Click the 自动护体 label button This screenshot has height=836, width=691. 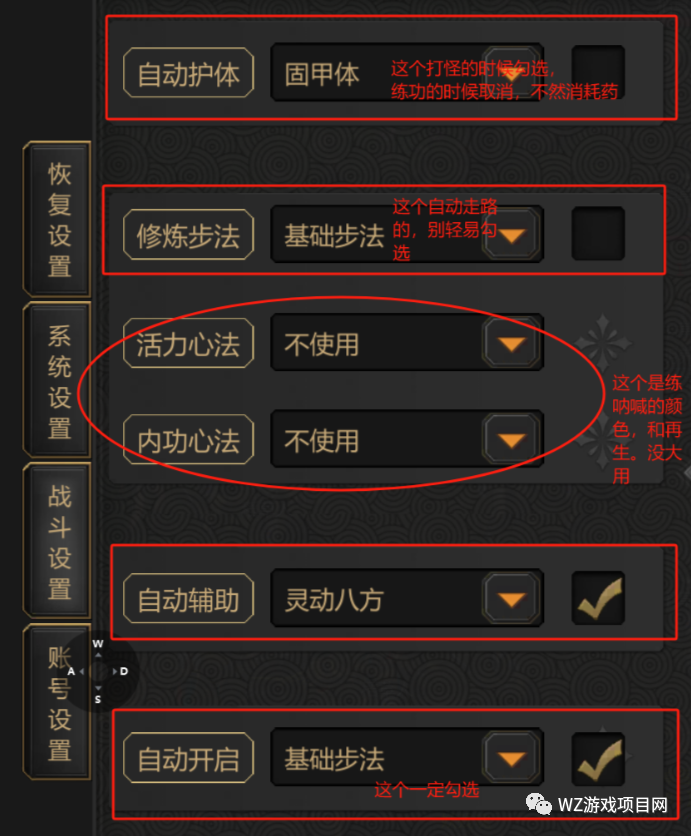click(x=188, y=73)
